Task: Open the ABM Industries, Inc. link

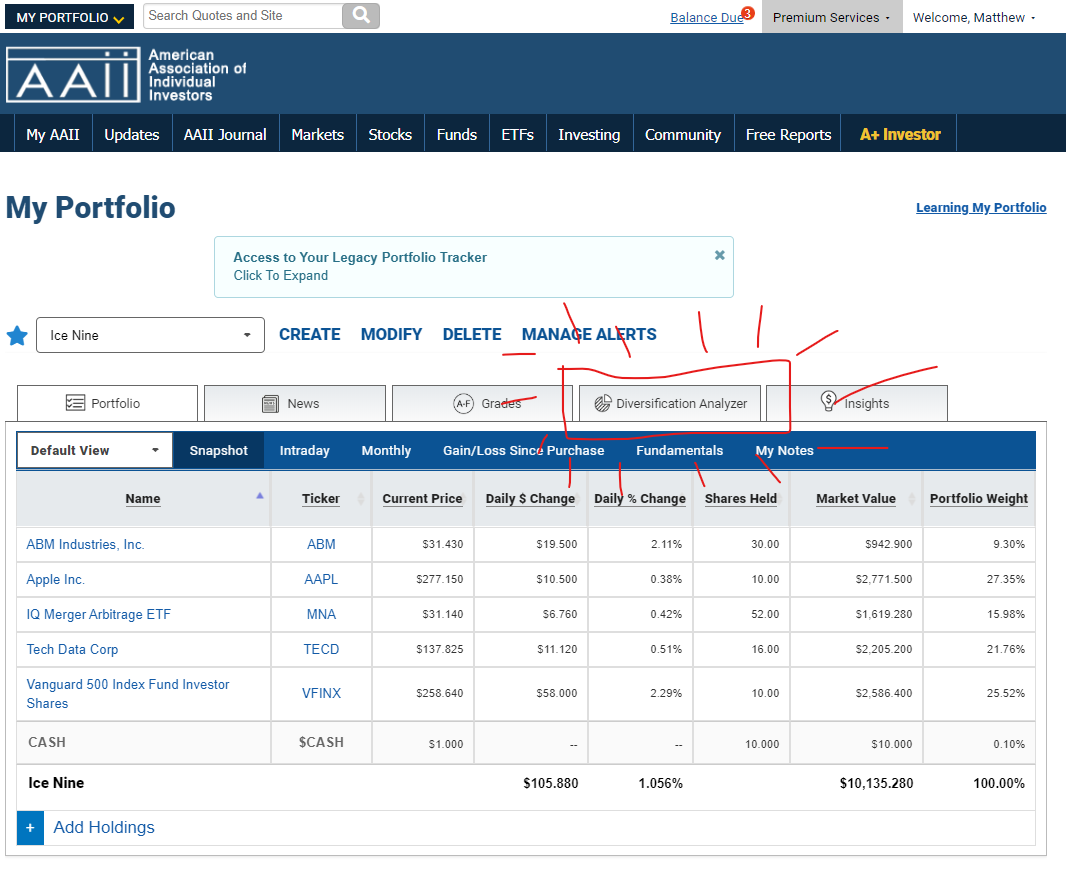Action: point(85,545)
